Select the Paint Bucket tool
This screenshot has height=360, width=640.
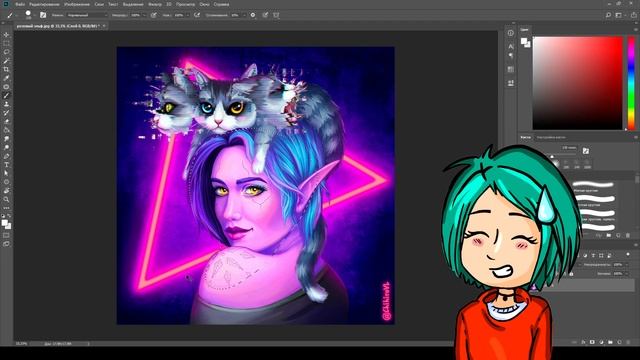pos(6,130)
